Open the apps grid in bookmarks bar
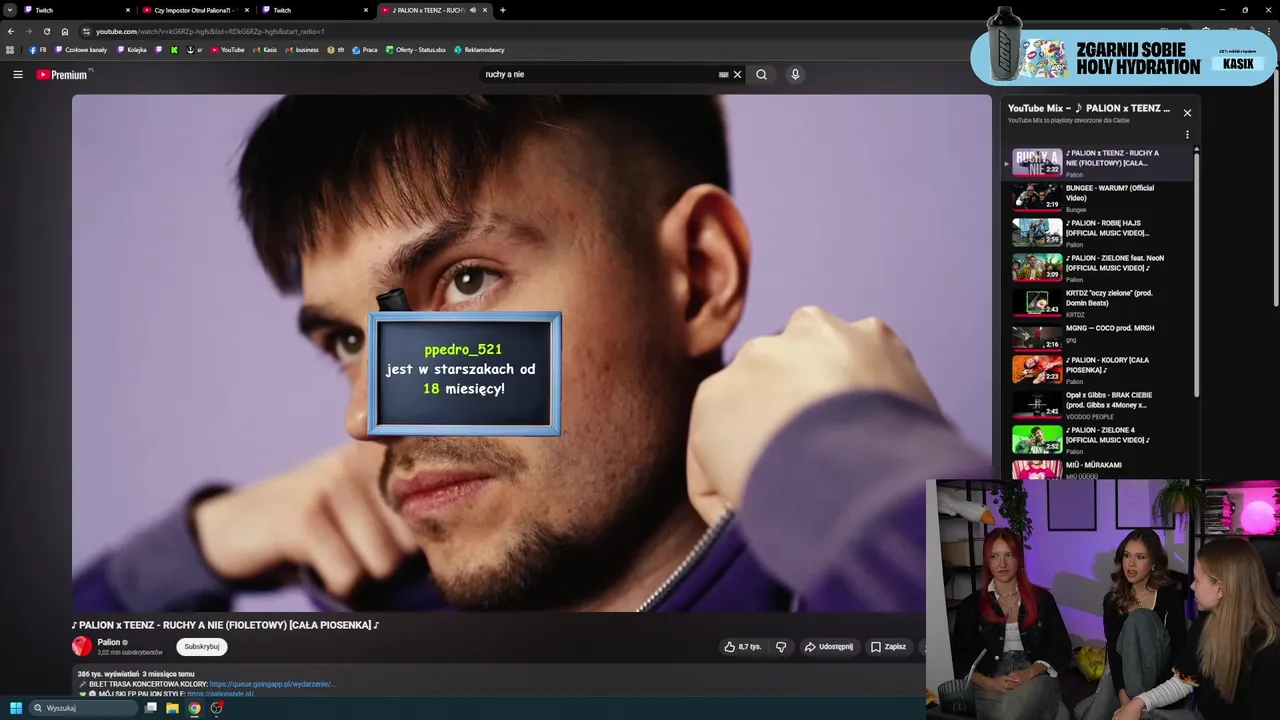This screenshot has height=720, width=1280. [10, 50]
